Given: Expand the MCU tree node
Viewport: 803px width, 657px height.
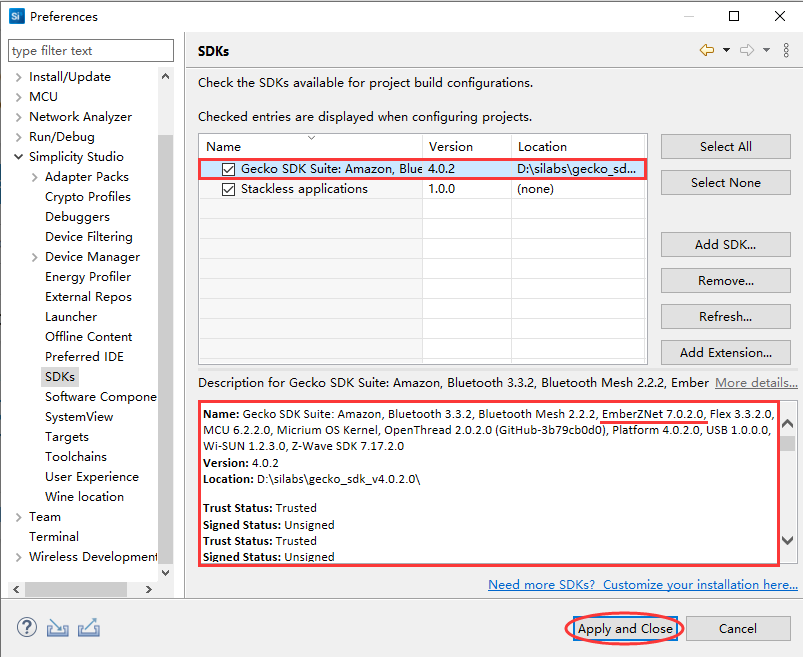Looking at the screenshot, I should [19, 97].
